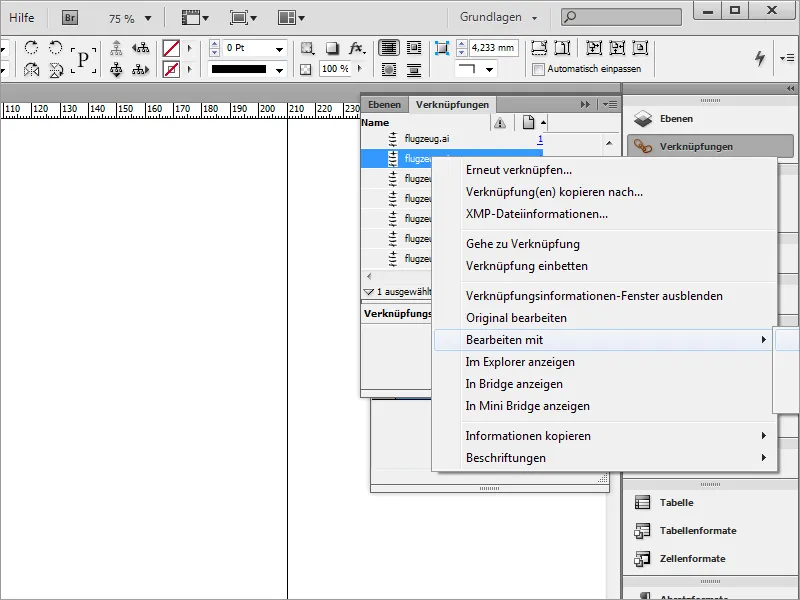Click Select Previous Object icon
This screenshot has height=600, width=800.
(x=140, y=48)
